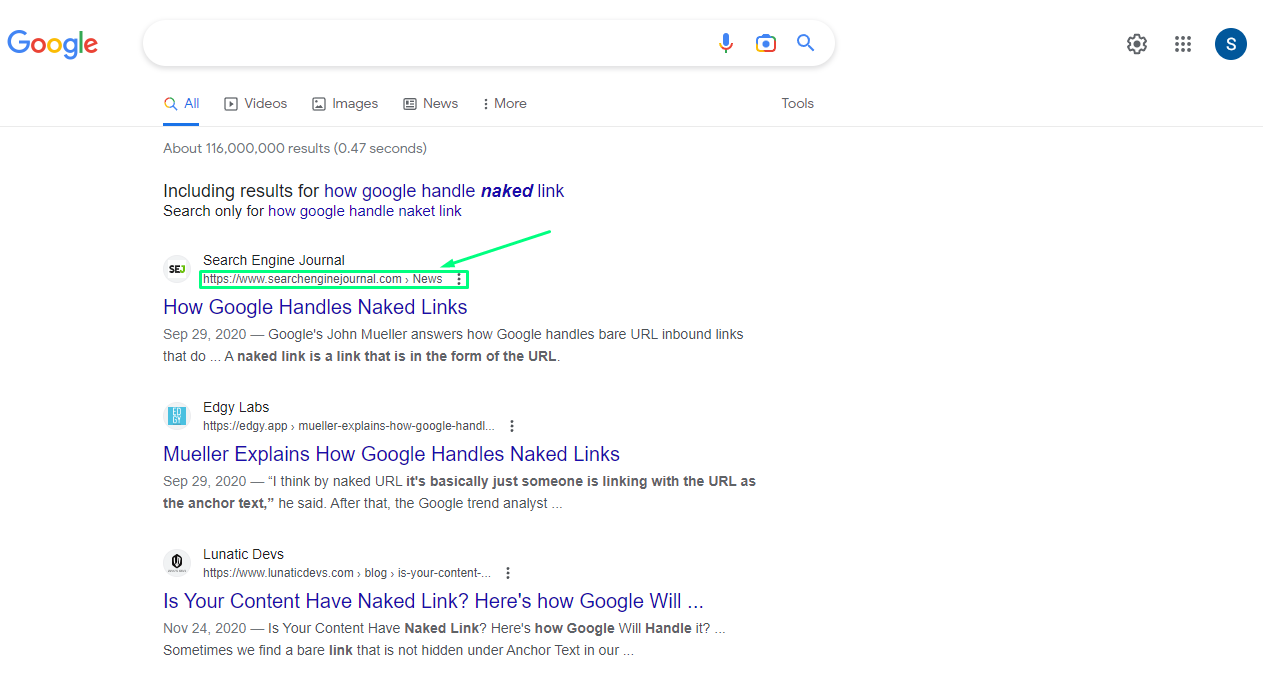Open the Settings gear icon
This screenshot has width=1263, height=688.
(1137, 44)
